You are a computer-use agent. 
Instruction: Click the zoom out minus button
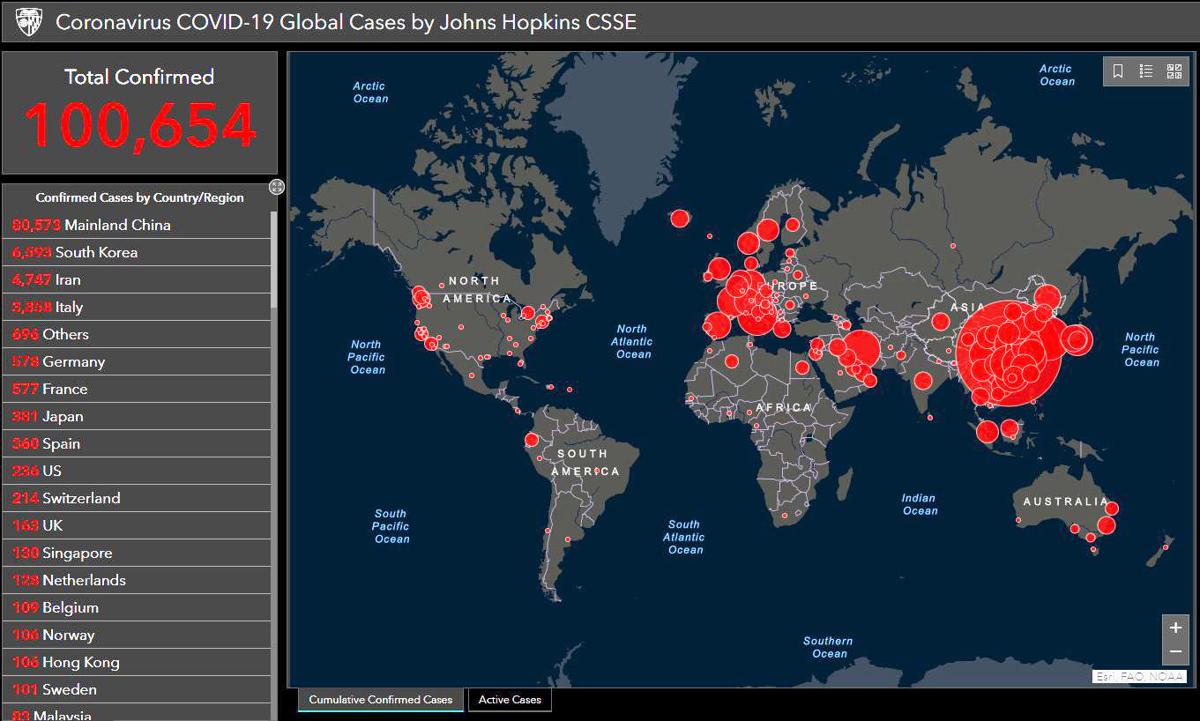pos(1175,652)
